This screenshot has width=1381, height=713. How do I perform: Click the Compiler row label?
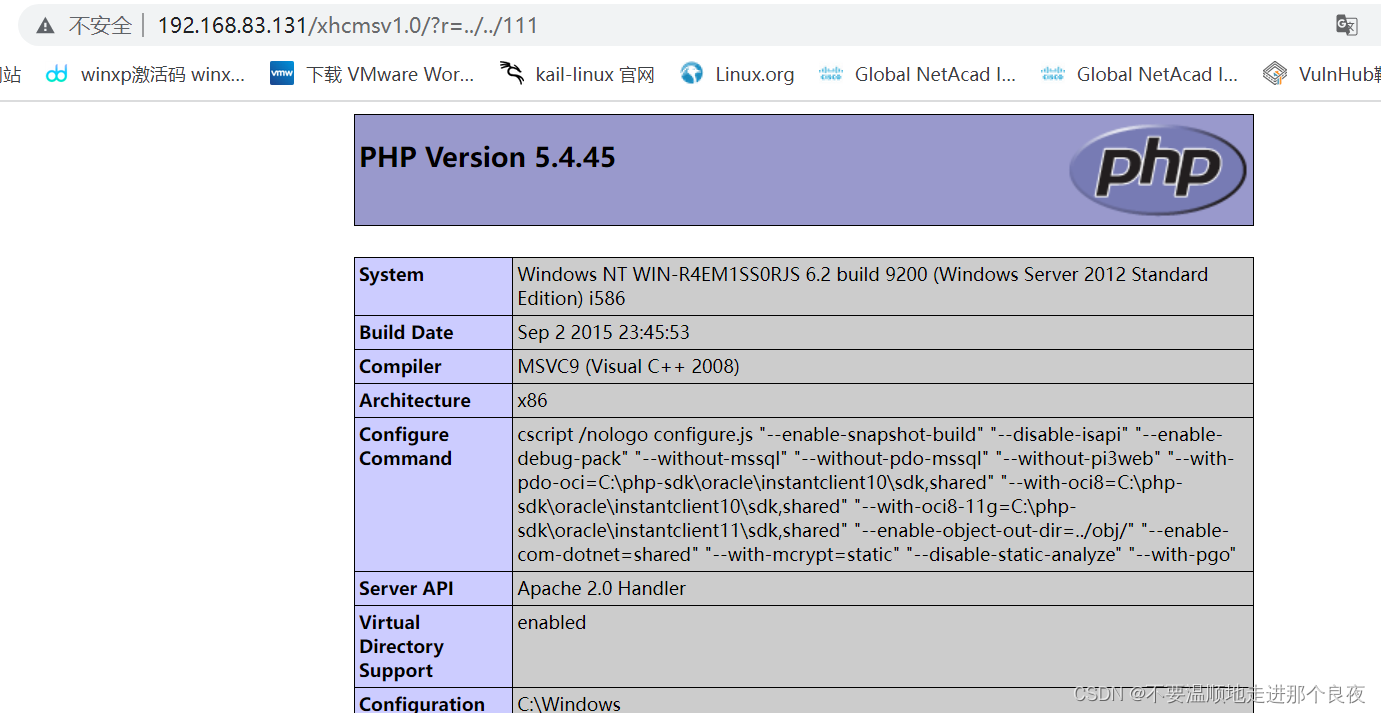(401, 367)
